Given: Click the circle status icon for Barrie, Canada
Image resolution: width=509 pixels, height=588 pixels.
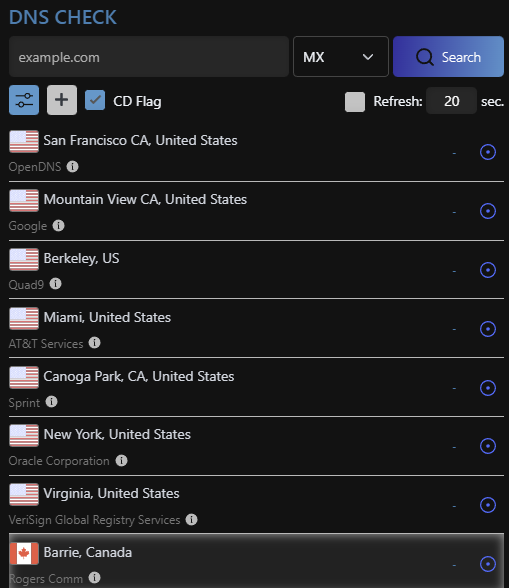Looking at the screenshot, I should (488, 564).
